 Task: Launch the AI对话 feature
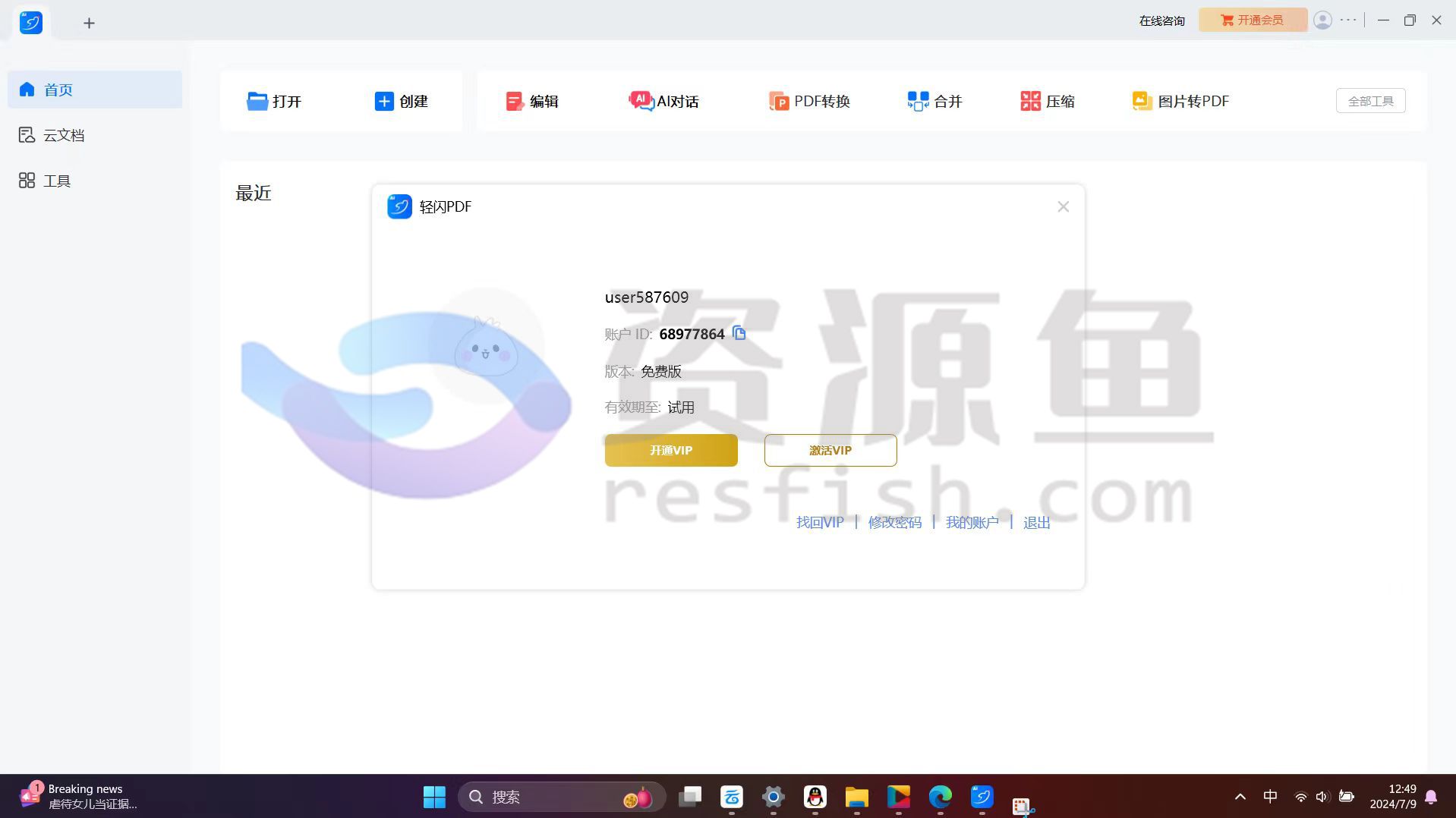663,101
